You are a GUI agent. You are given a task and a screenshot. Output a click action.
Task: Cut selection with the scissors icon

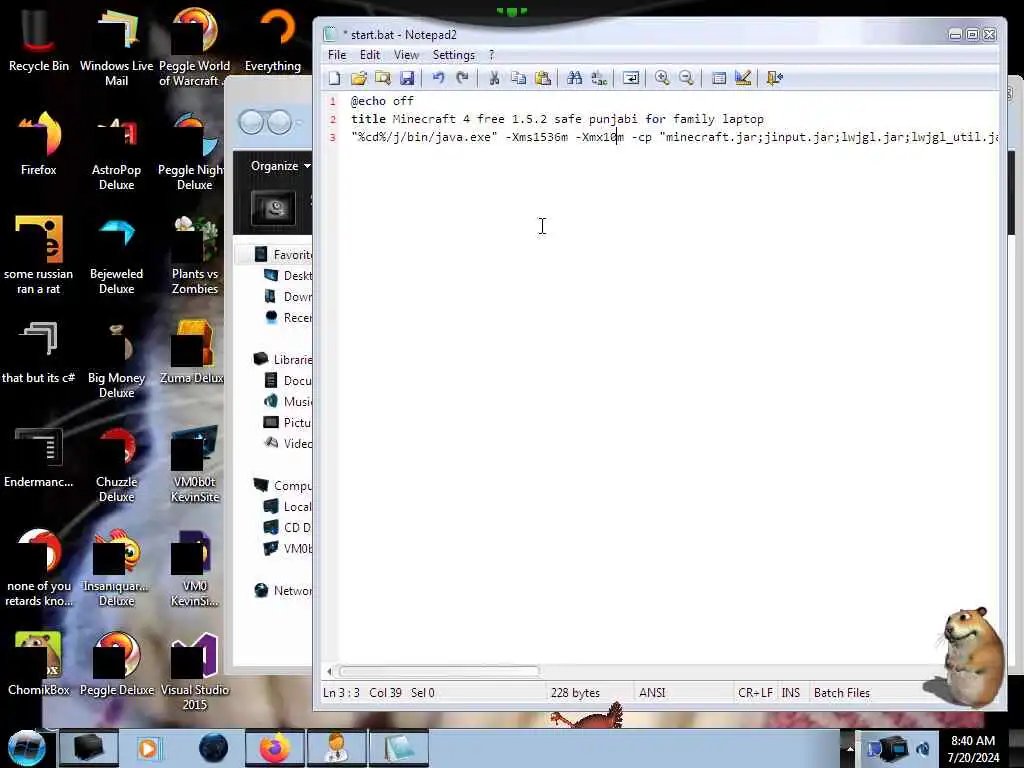(494, 78)
